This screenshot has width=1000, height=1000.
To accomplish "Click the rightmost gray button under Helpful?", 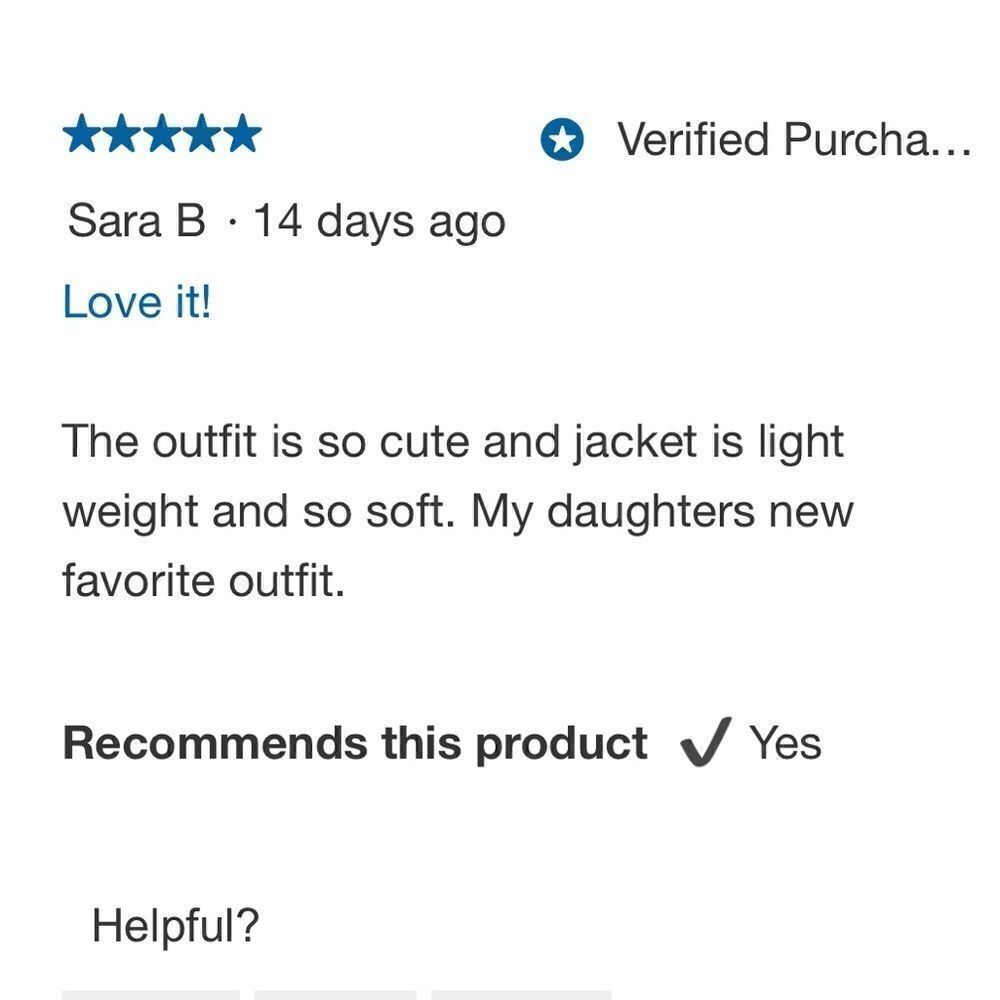I will tap(521, 995).
